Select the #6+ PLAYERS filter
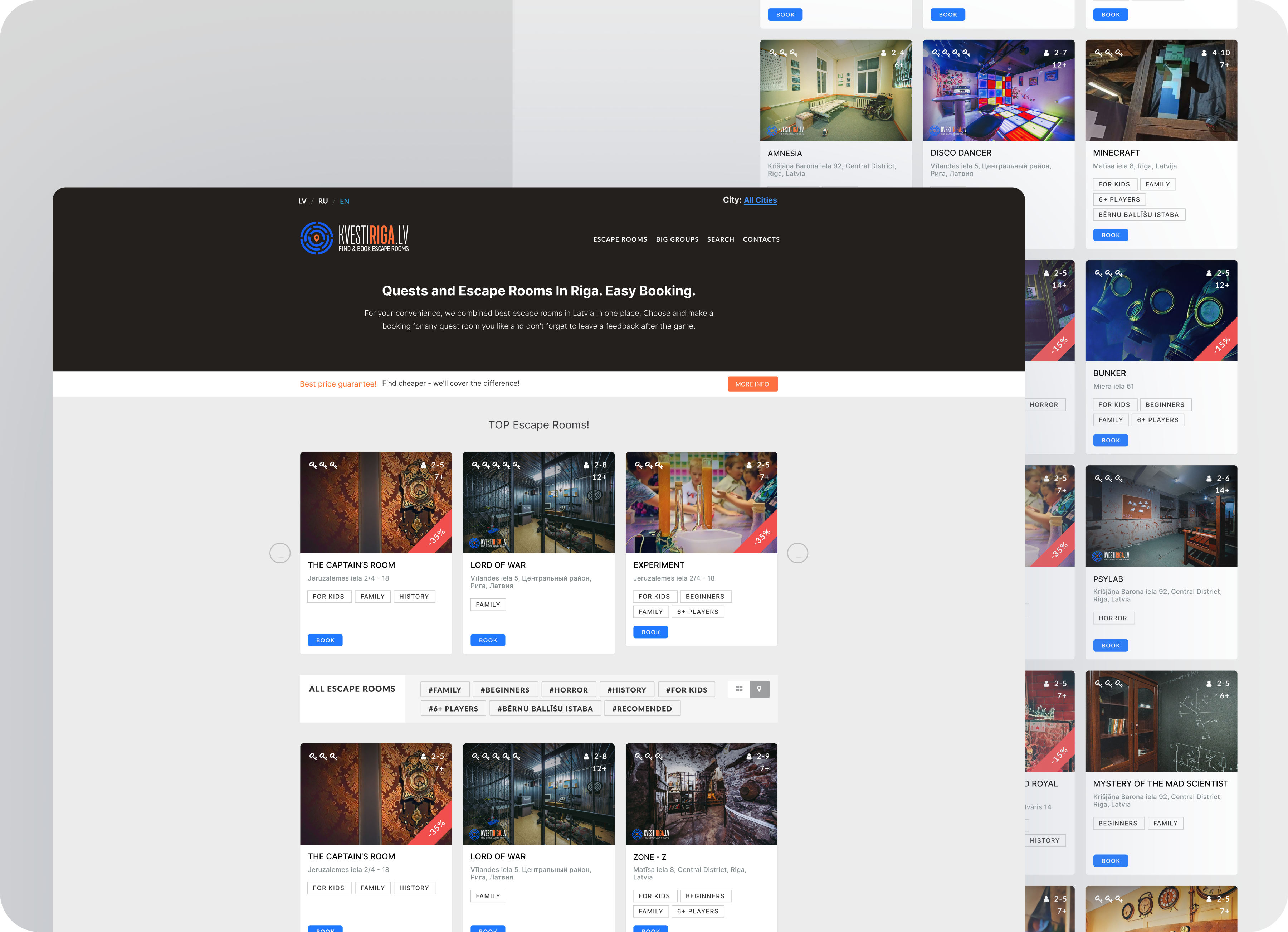This screenshot has height=932, width=1288. [453, 708]
